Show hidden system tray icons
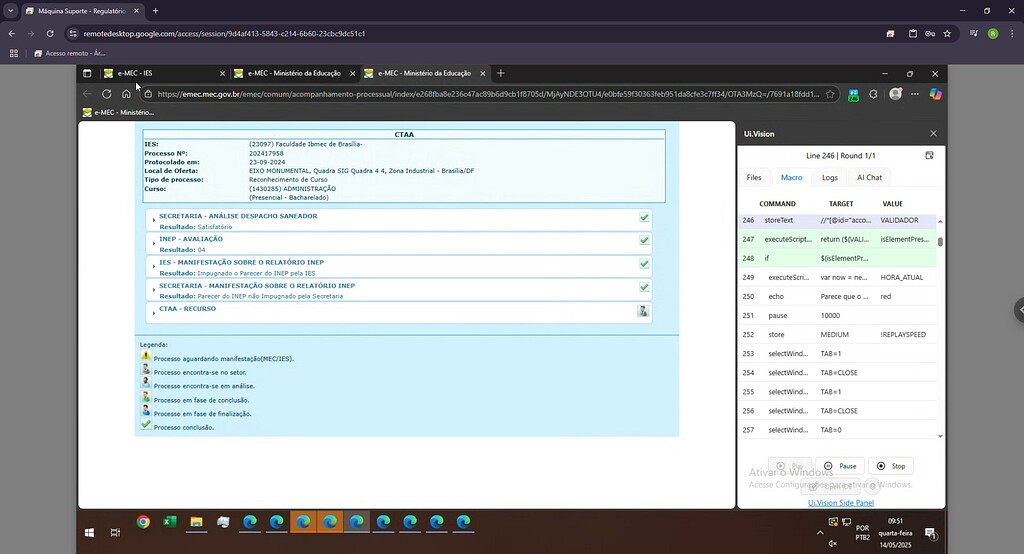1024x554 pixels. click(x=820, y=533)
